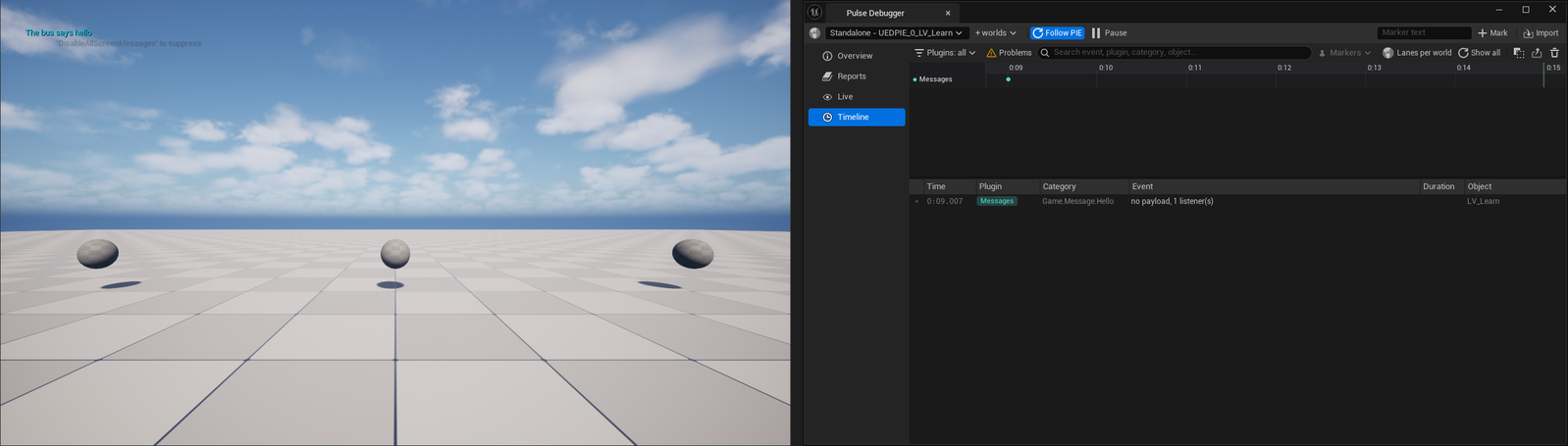
Task: Toggle Lanes per world
Action: (x=1417, y=53)
